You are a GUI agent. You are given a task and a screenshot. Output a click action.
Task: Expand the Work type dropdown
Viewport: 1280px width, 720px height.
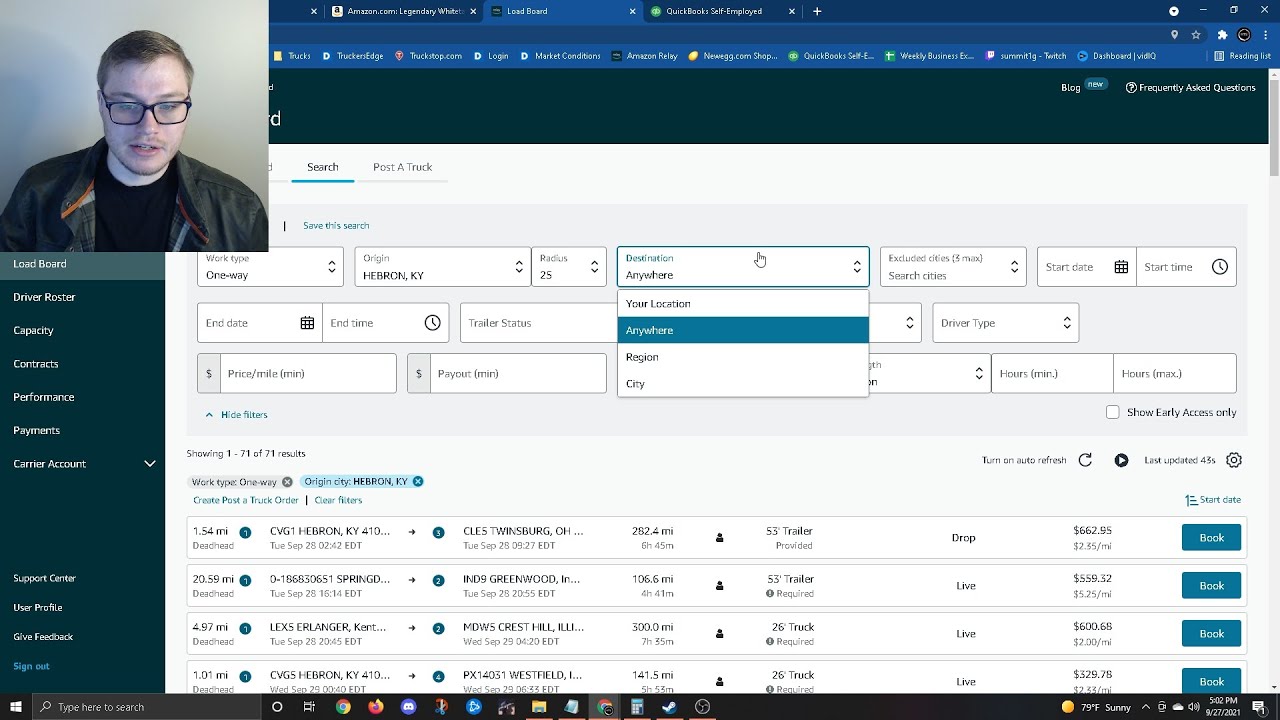[x=270, y=267]
